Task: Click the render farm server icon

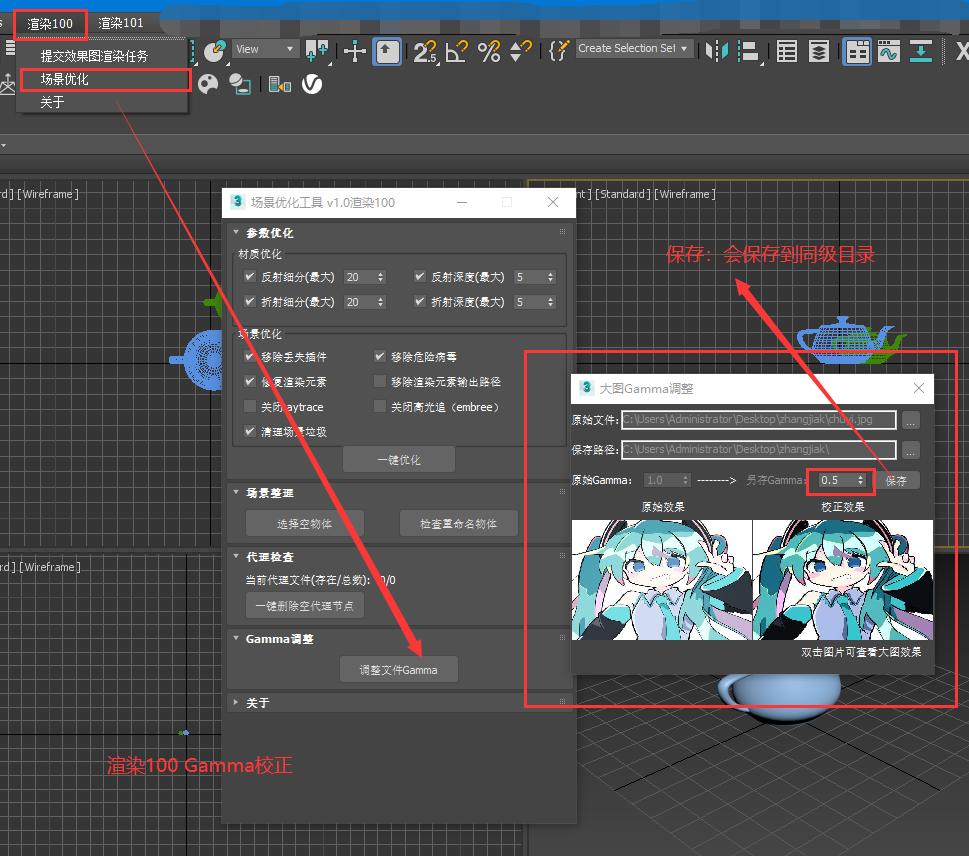Action: (x=280, y=84)
